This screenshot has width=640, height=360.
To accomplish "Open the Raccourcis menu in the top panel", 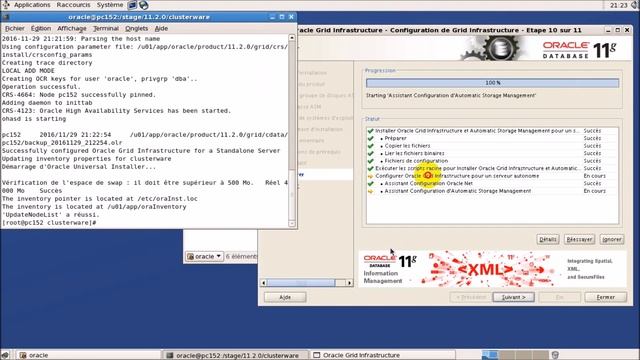I will tap(73, 5).
